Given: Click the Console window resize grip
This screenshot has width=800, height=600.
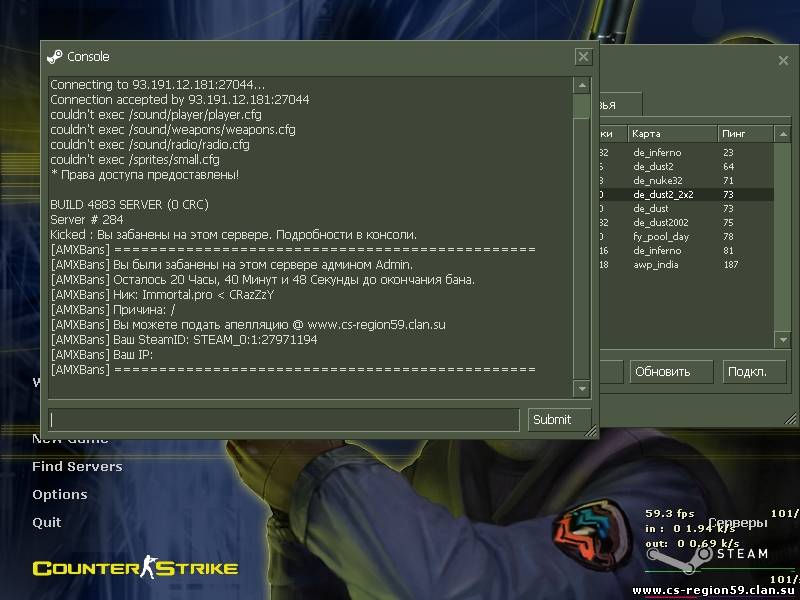Looking at the screenshot, I should tap(590, 432).
